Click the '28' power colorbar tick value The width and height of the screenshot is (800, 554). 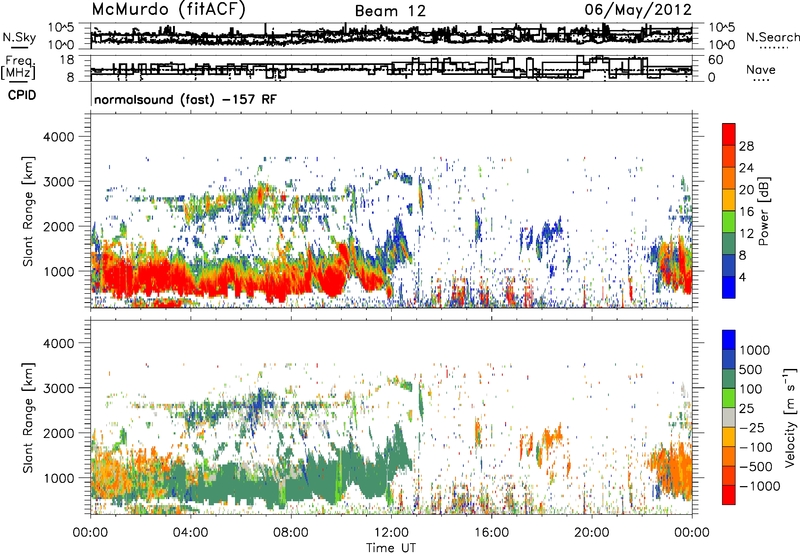(746, 146)
